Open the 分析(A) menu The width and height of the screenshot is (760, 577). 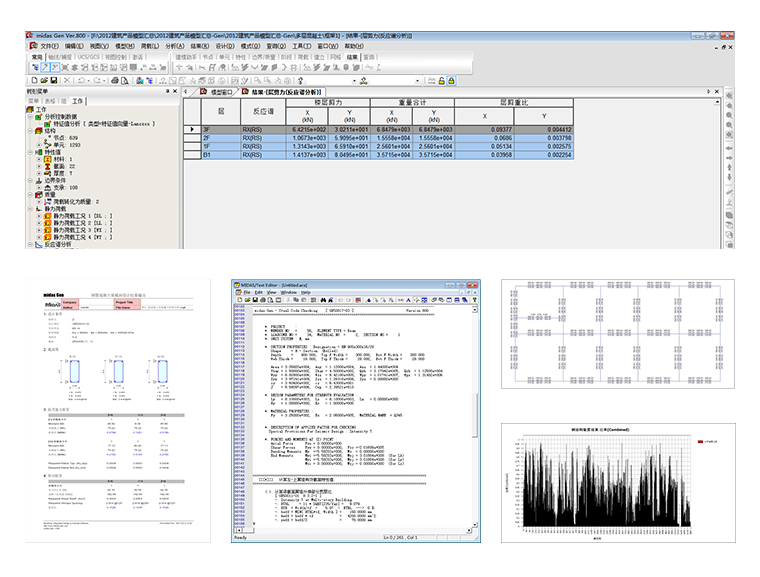click(174, 46)
